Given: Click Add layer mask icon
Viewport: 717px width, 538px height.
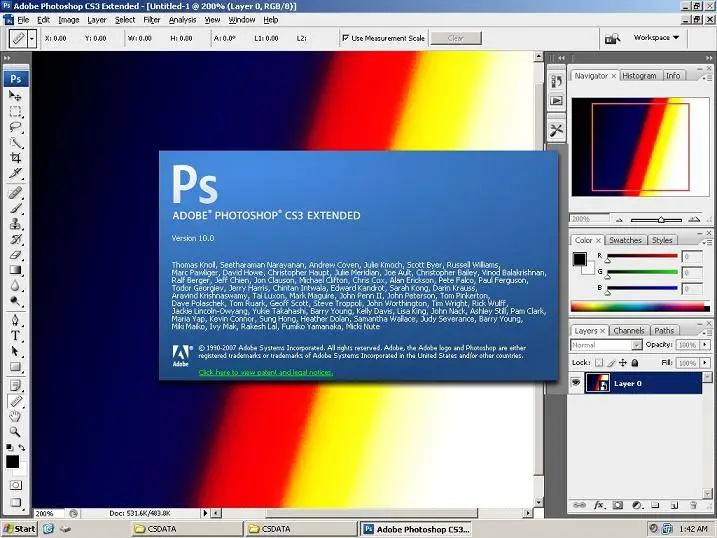Looking at the screenshot, I should [x=618, y=505].
